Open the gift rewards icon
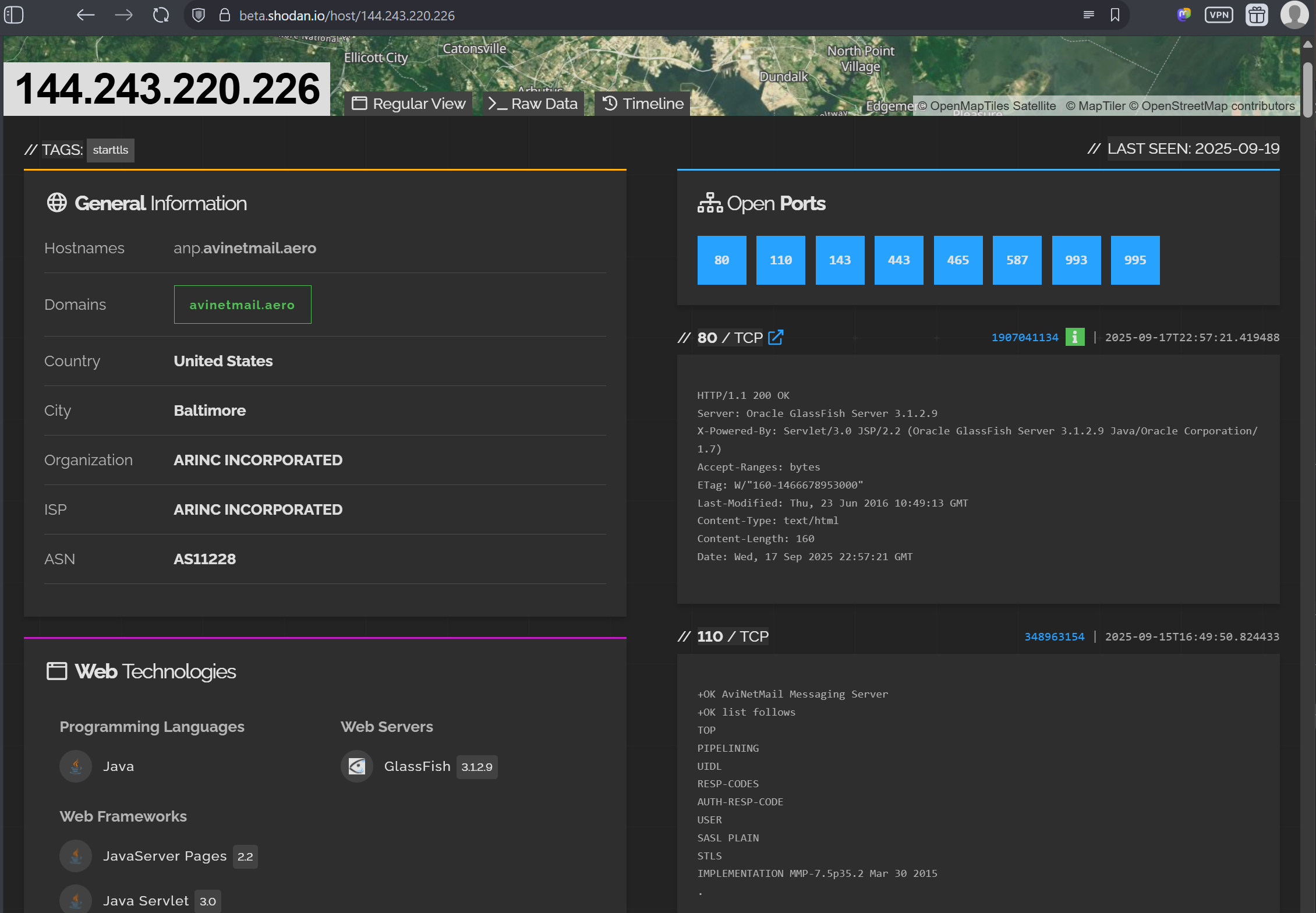 (1257, 15)
